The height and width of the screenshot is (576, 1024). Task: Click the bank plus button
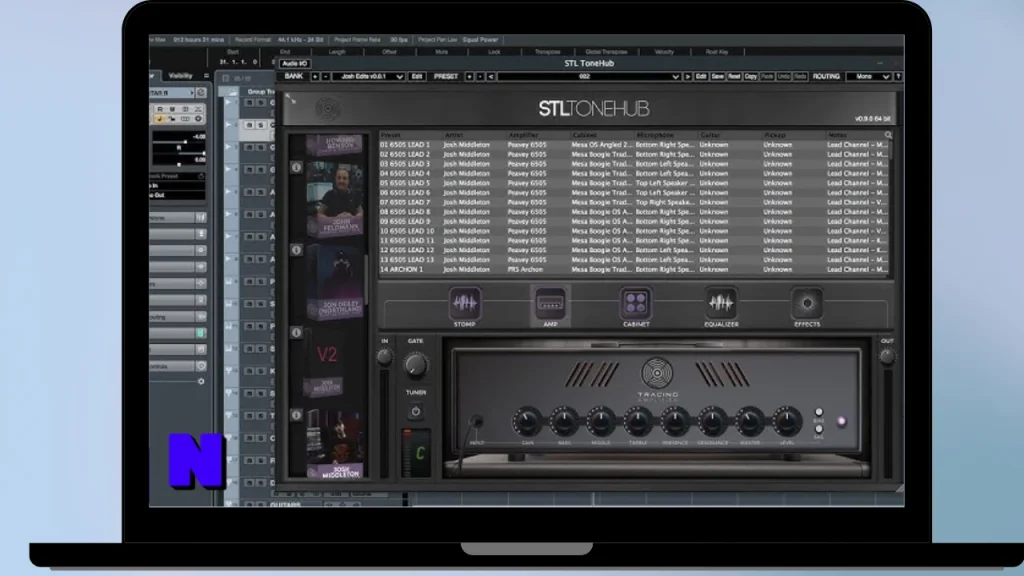315,76
